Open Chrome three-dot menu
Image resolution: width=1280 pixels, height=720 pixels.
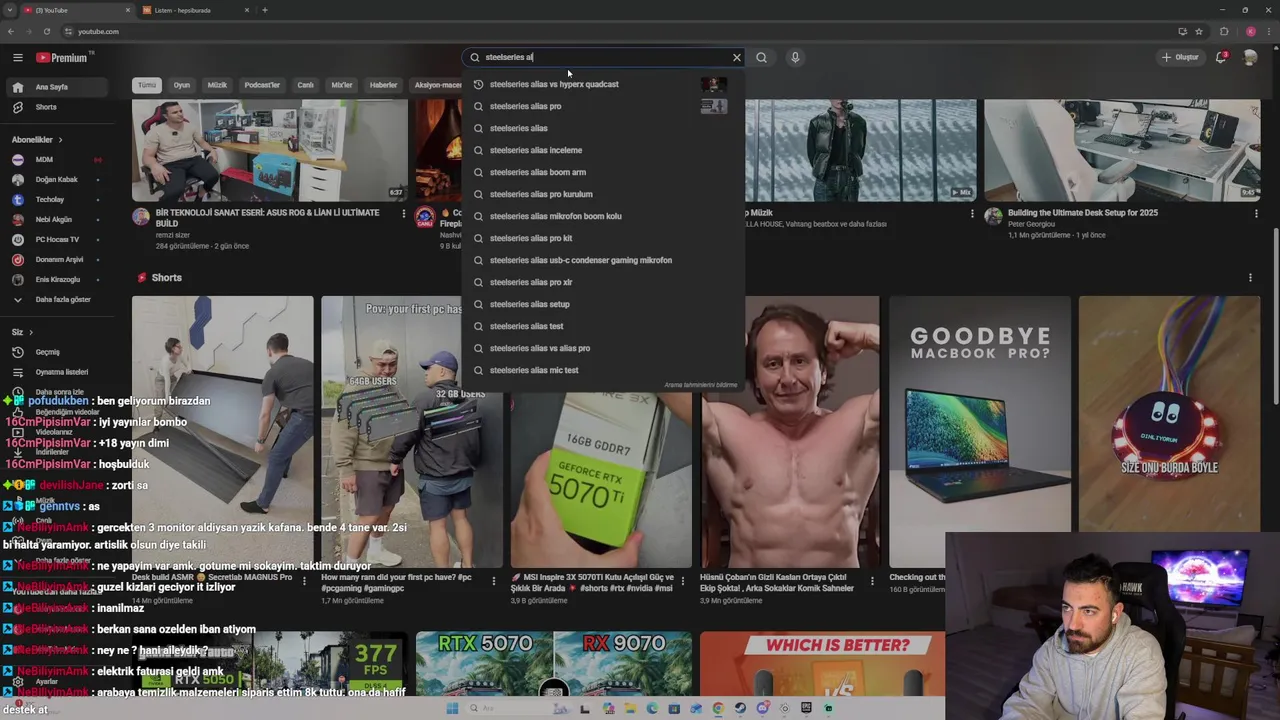coord(1269,31)
